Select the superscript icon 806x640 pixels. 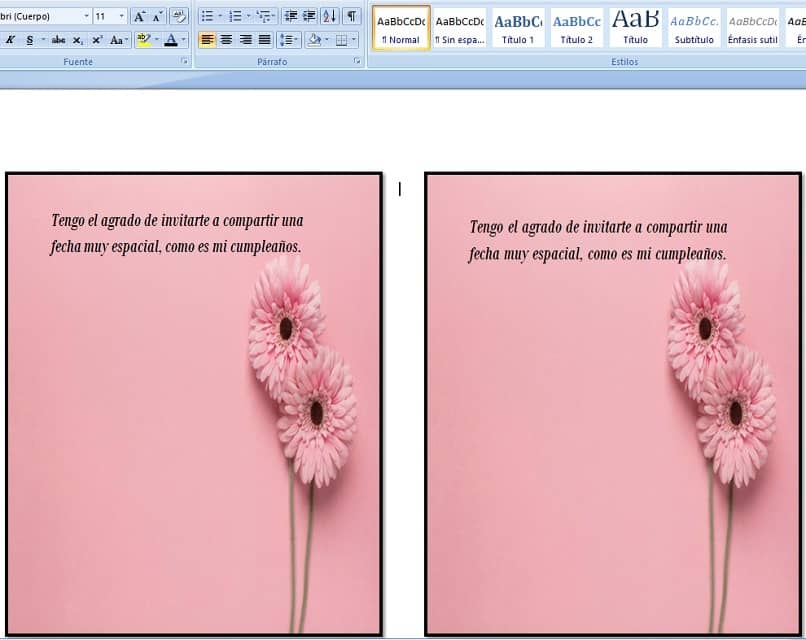[x=96, y=39]
